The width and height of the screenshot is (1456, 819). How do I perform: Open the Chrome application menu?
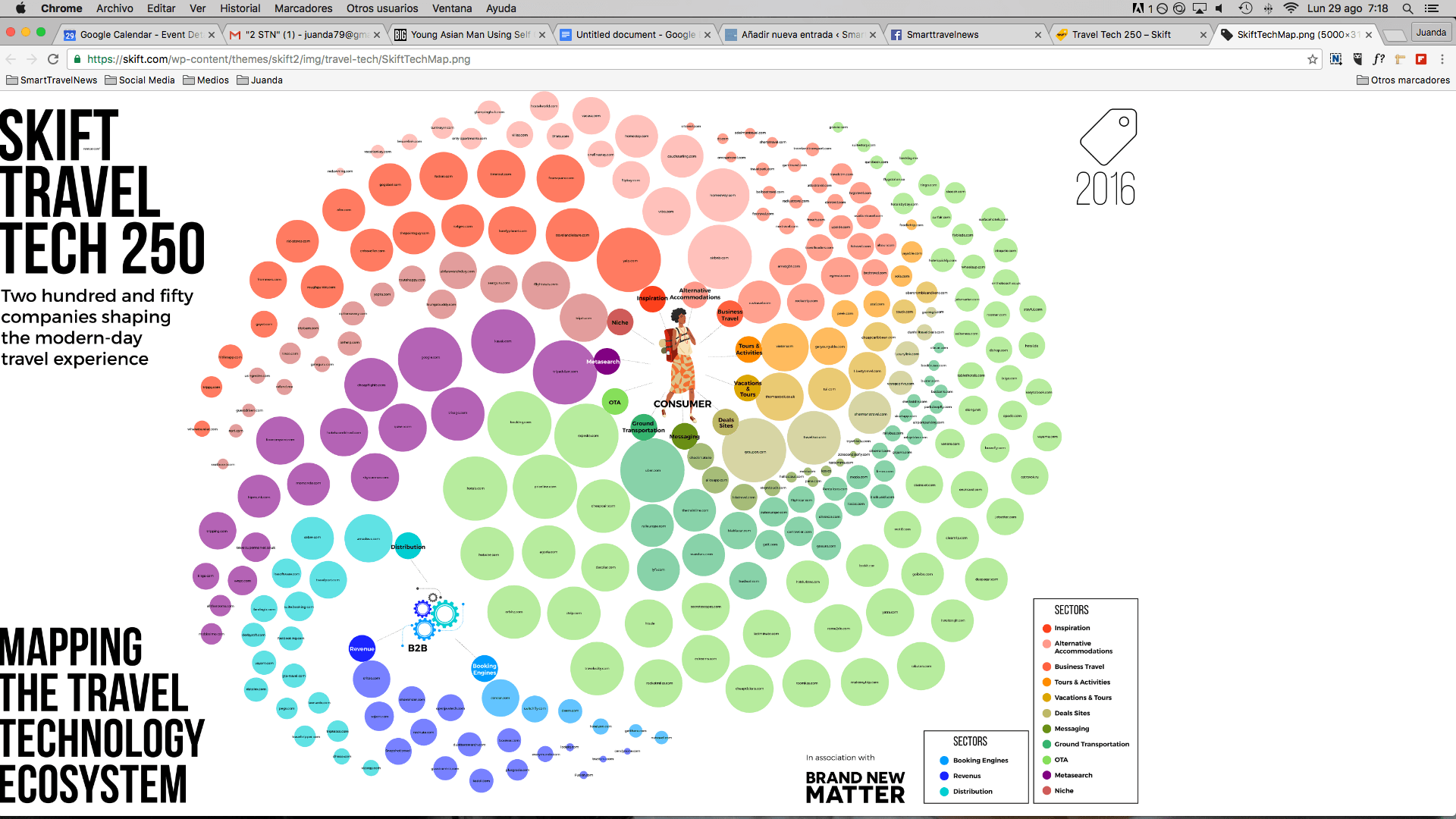pyautogui.click(x=61, y=8)
